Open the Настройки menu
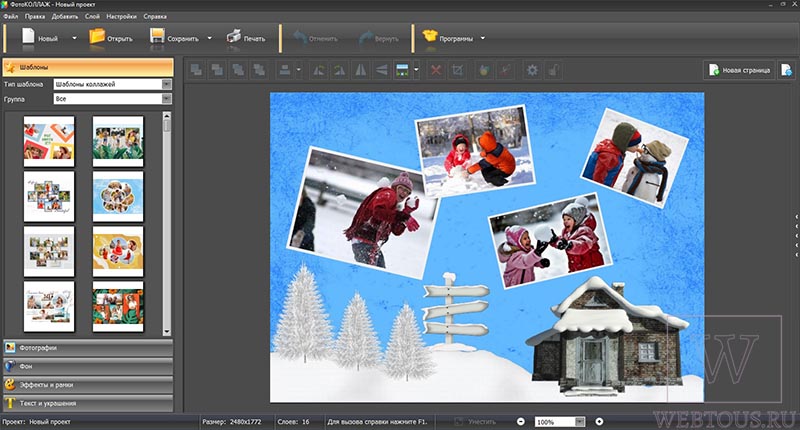Image resolution: width=800 pixels, height=430 pixels. [x=121, y=16]
